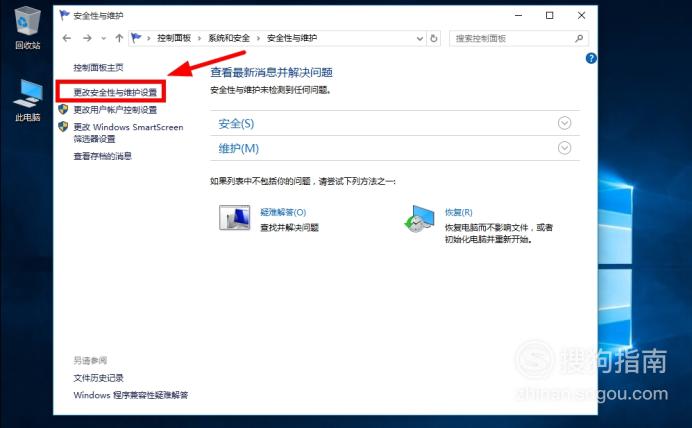Open 查看存档的消息 link

[102, 156]
